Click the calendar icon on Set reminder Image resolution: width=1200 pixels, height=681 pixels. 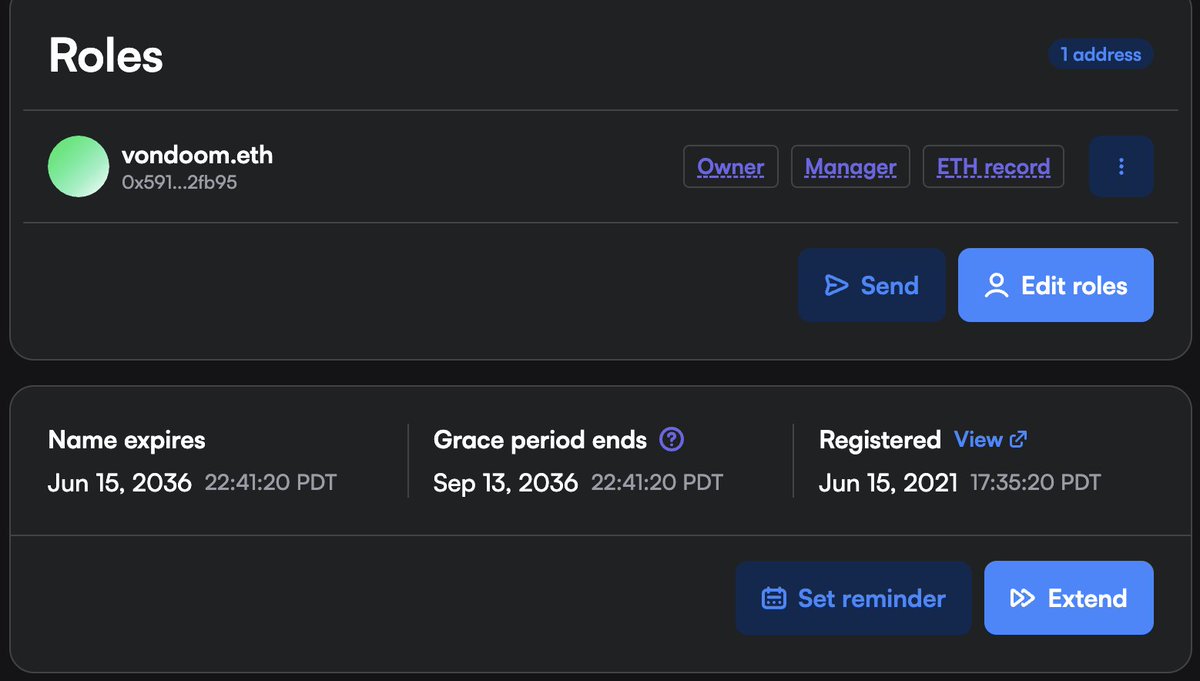point(773,599)
